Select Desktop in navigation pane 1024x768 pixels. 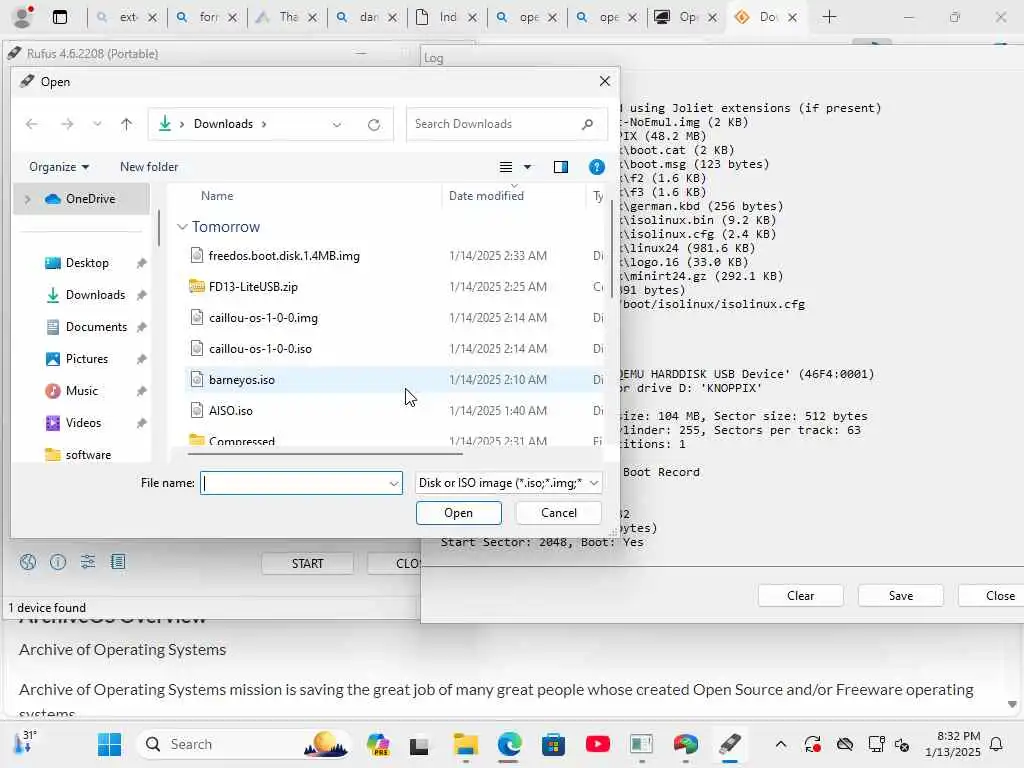(87, 263)
